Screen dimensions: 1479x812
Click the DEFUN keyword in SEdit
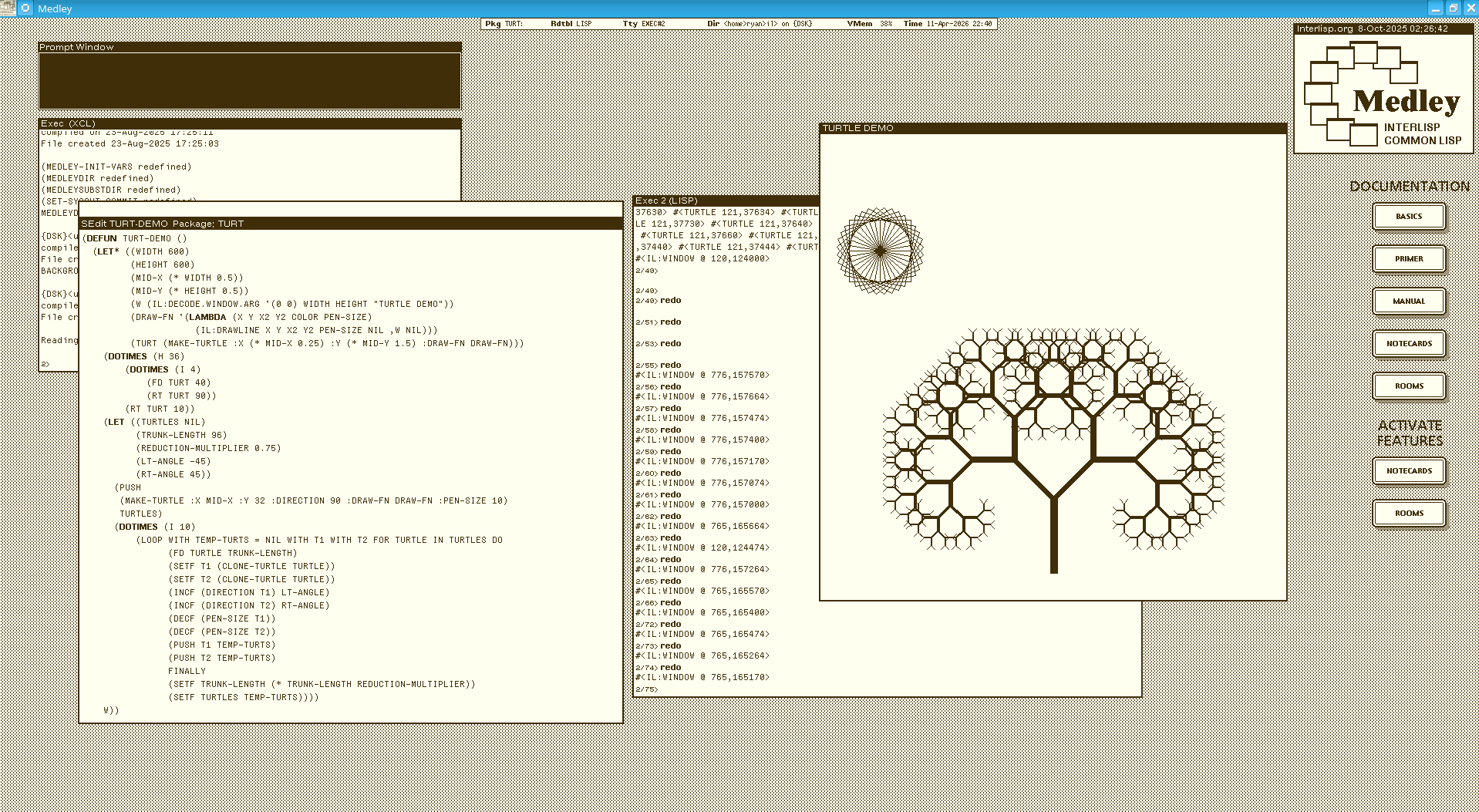coord(101,239)
